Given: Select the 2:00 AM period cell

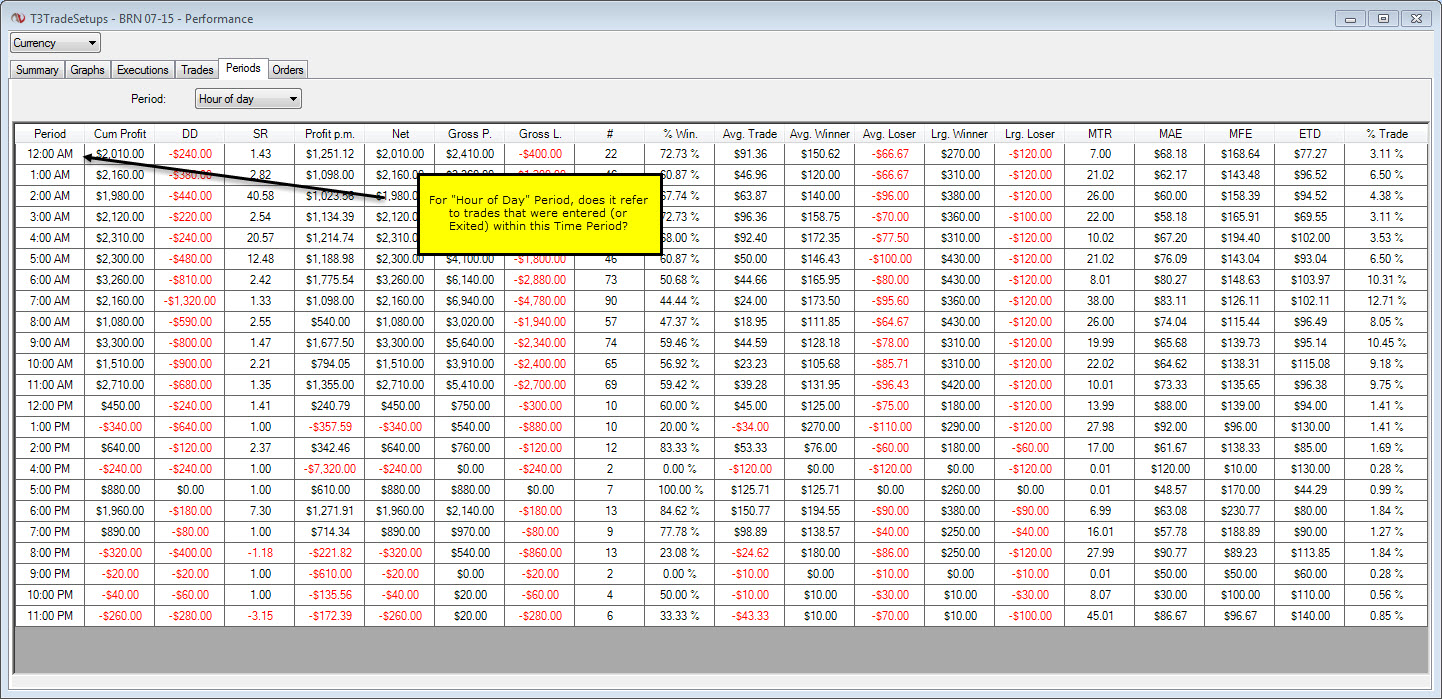Looking at the screenshot, I should click(x=50, y=196).
